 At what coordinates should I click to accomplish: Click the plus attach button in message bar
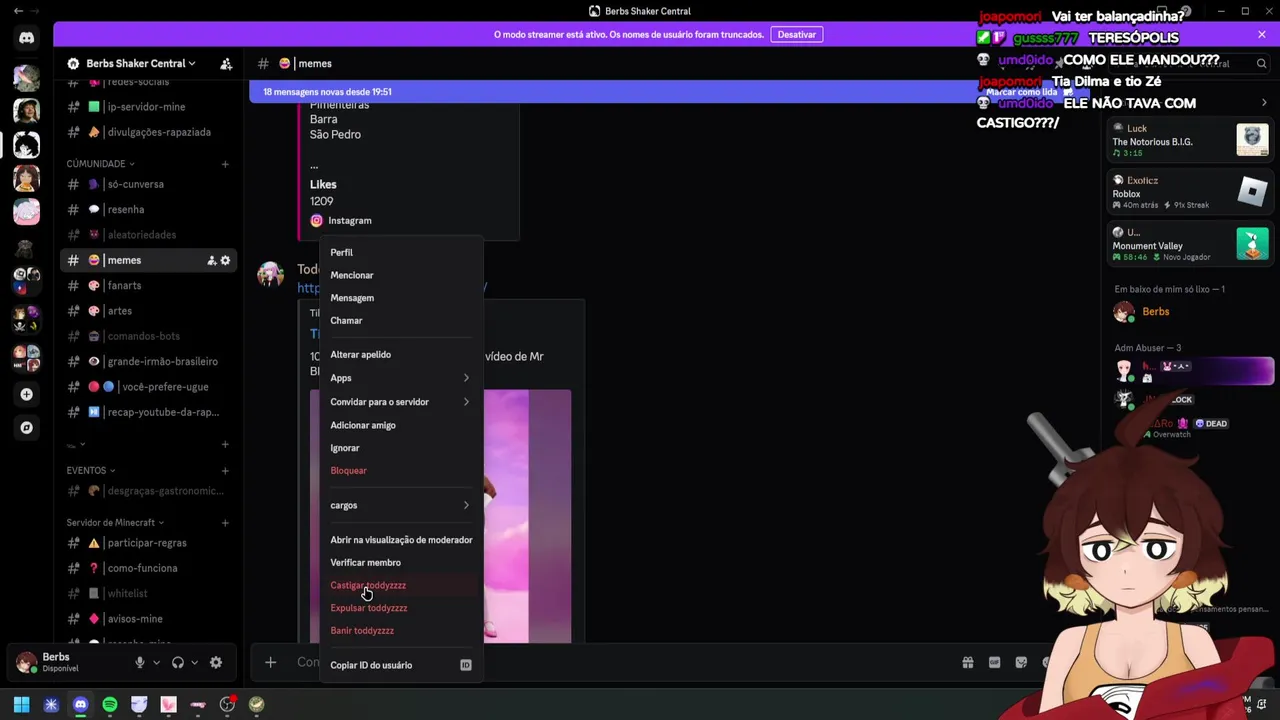click(x=270, y=662)
